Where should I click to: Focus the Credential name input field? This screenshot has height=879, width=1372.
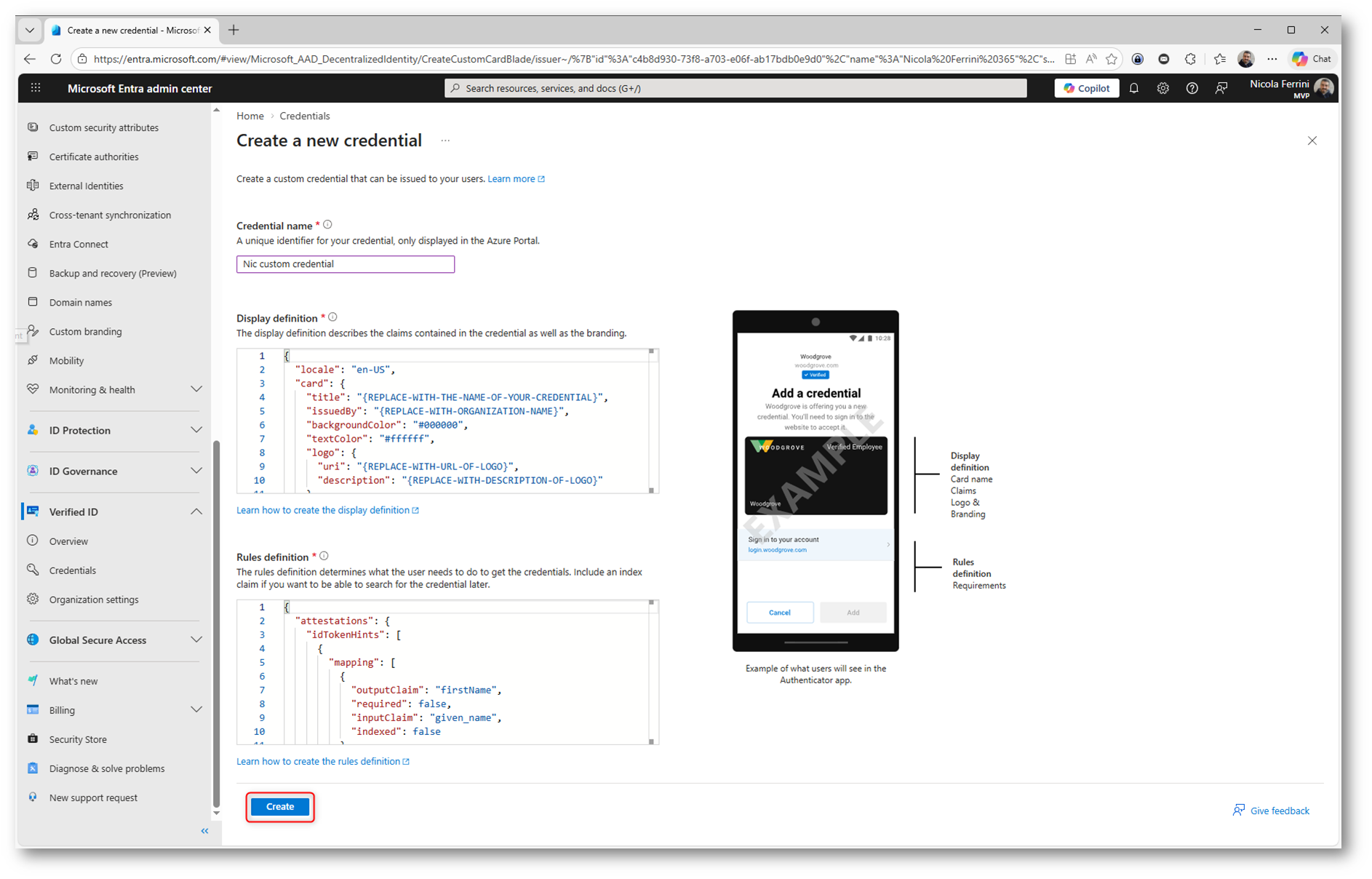tap(346, 264)
